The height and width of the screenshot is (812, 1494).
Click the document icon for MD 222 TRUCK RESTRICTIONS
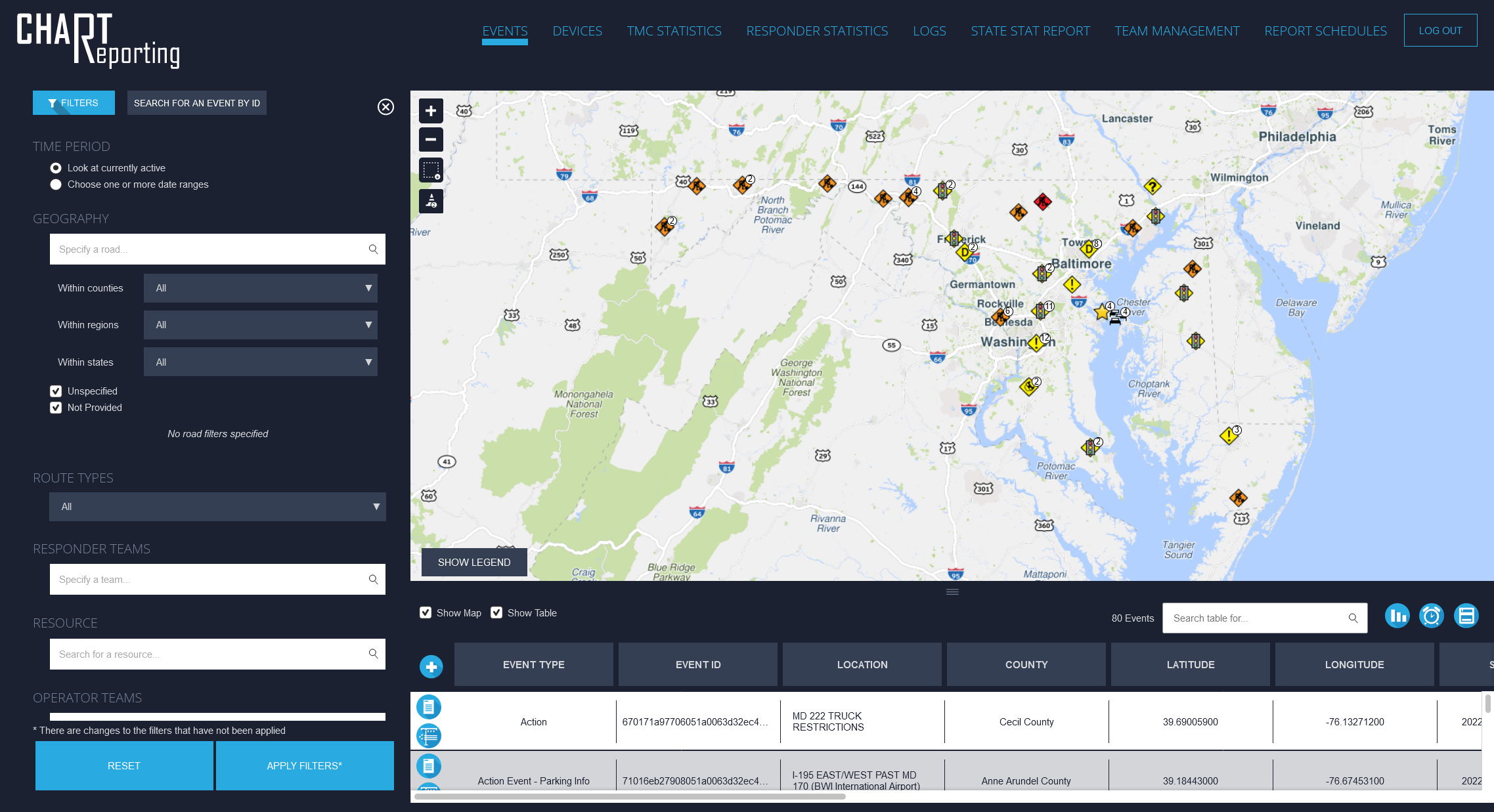(x=429, y=707)
